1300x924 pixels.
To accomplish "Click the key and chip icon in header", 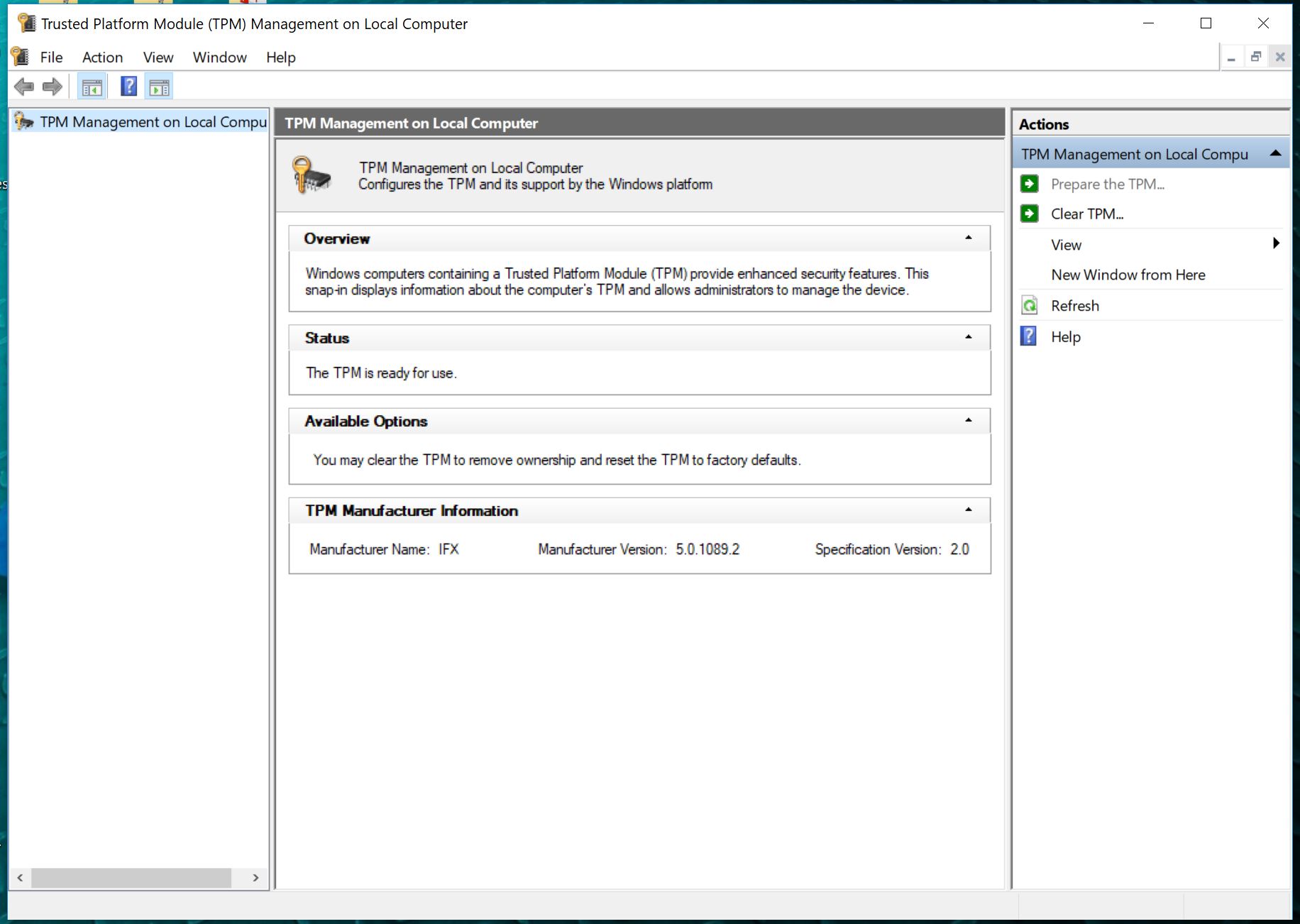I will click(312, 176).
